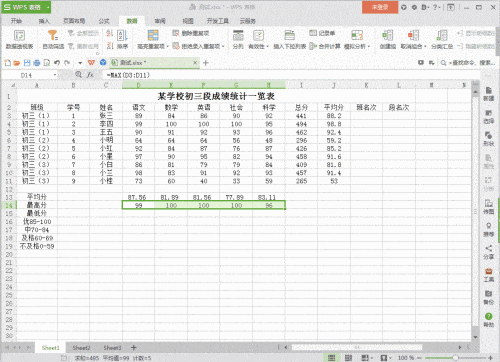Switch to the 页面布局 ribbon tab
Image resolution: width=500 pixels, height=362 pixels.
click(x=74, y=21)
